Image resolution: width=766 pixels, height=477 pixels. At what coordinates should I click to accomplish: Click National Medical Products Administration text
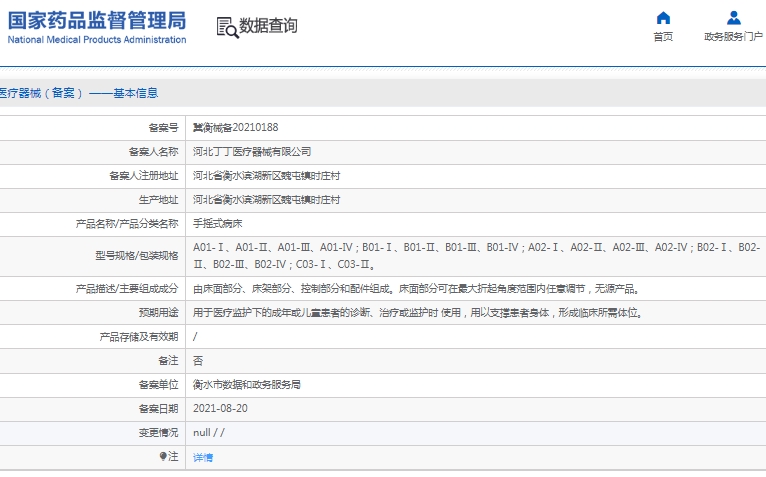pyautogui.click(x=97, y=40)
